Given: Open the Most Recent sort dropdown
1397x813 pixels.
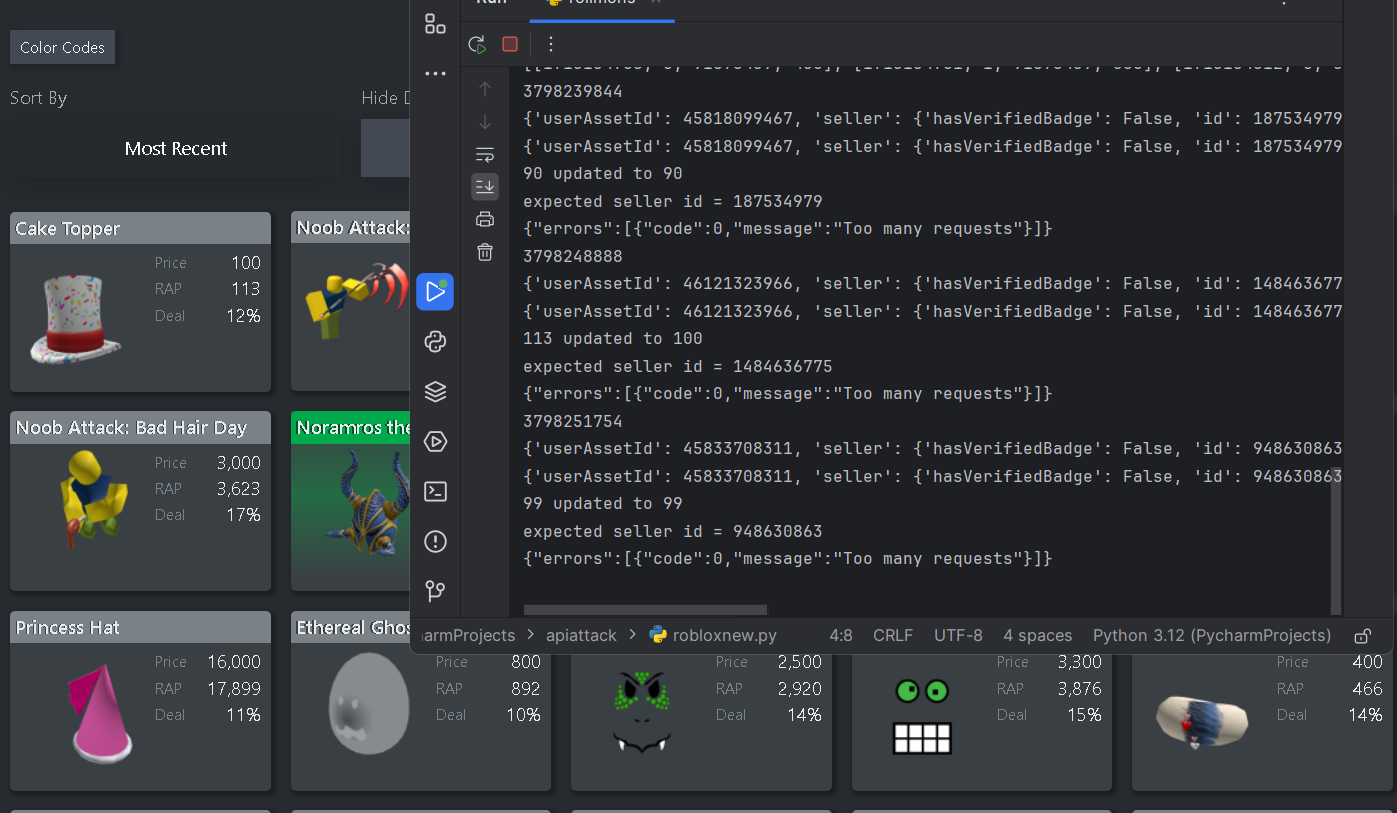Looking at the screenshot, I should [x=175, y=148].
